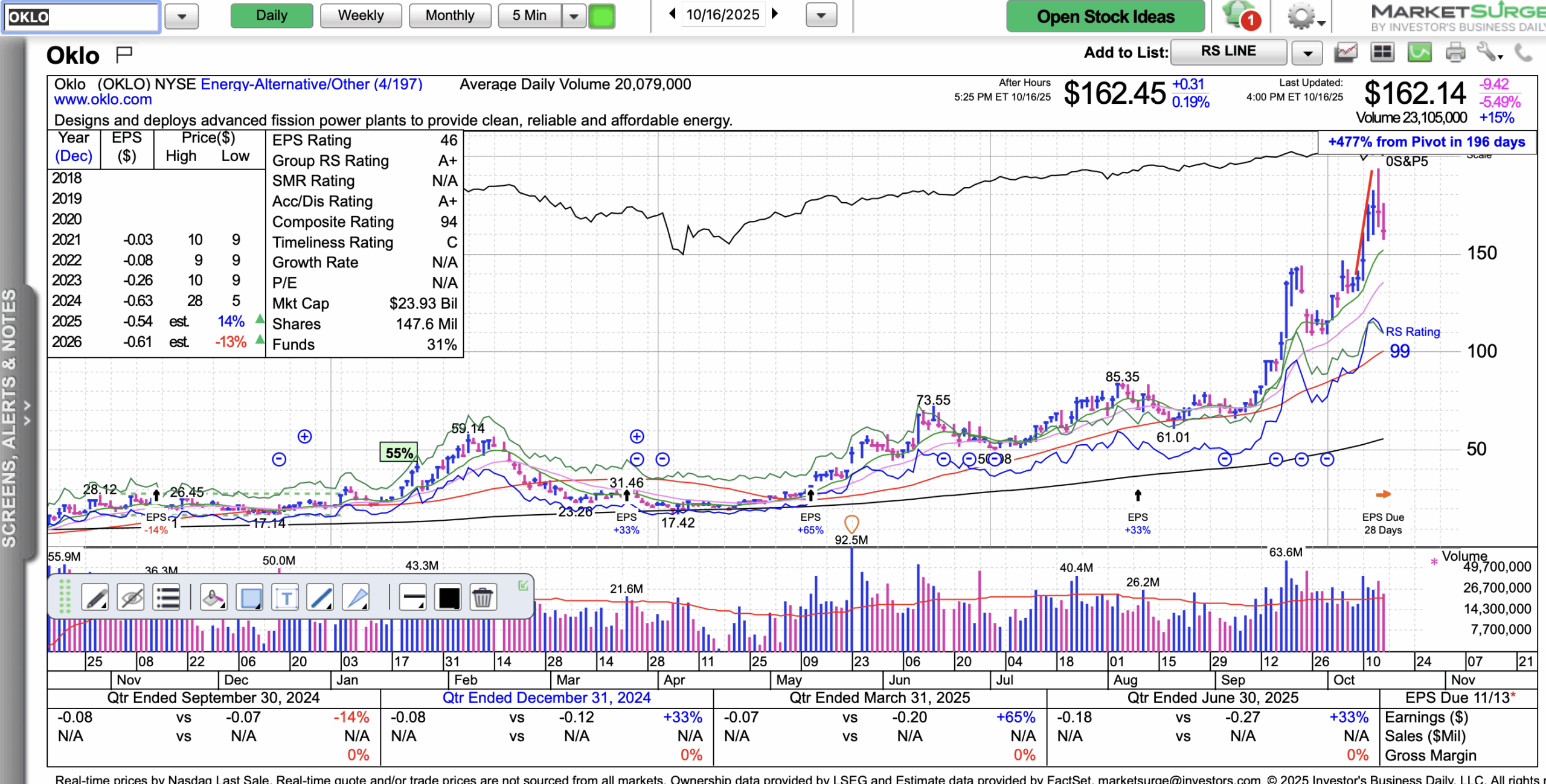Open the Add to List dropdown arrow
This screenshot has height=784, width=1546.
pyautogui.click(x=1307, y=53)
